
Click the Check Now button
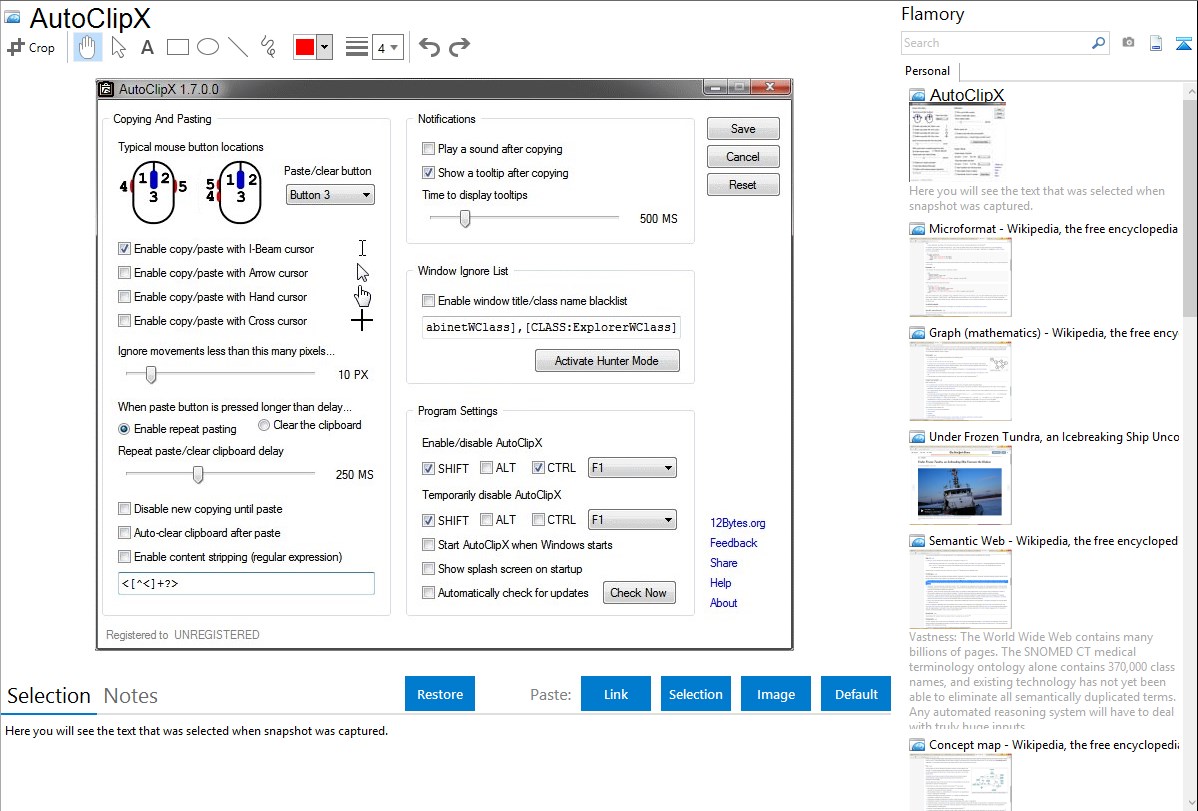(x=639, y=592)
